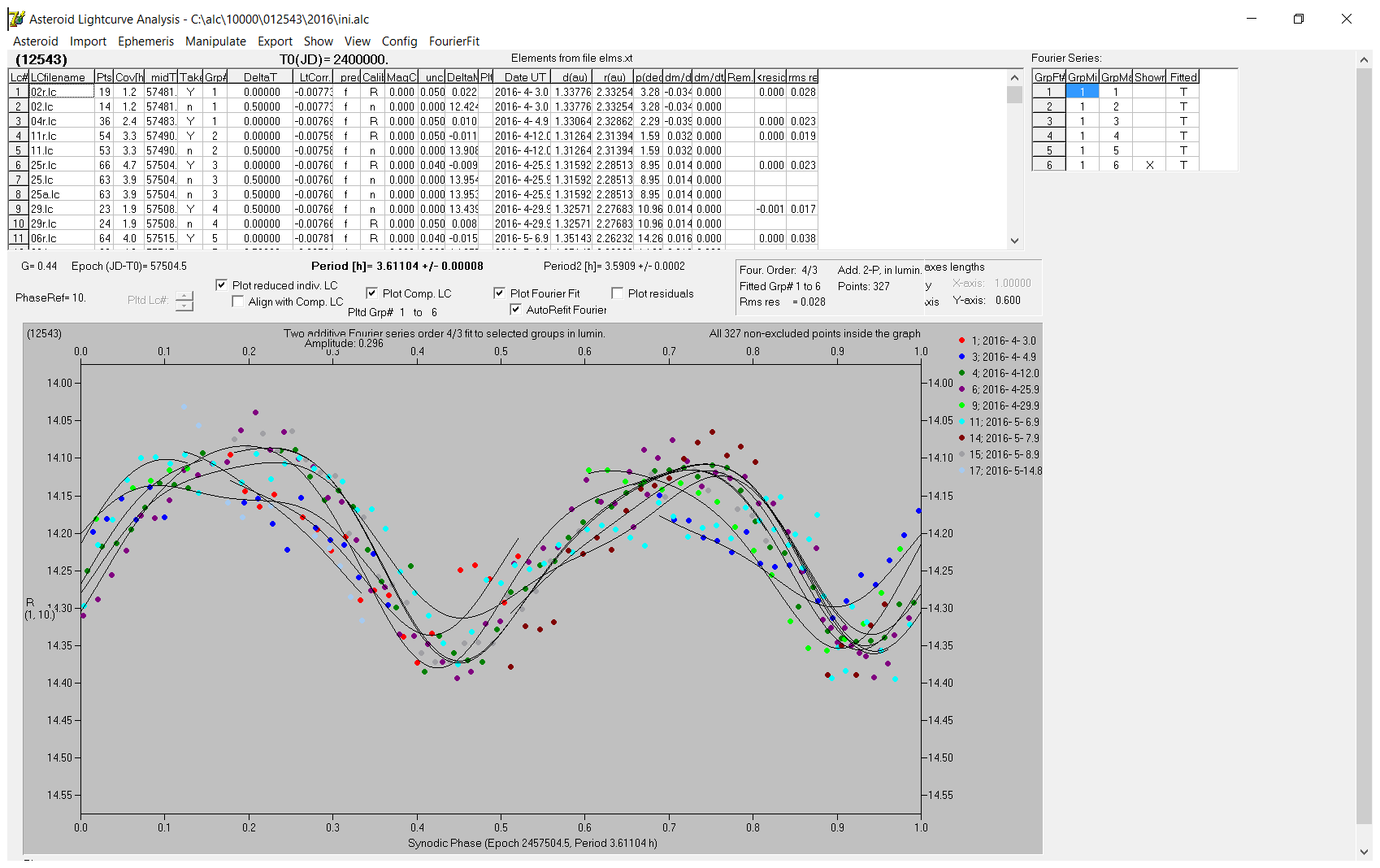Open the View menu

[357, 41]
